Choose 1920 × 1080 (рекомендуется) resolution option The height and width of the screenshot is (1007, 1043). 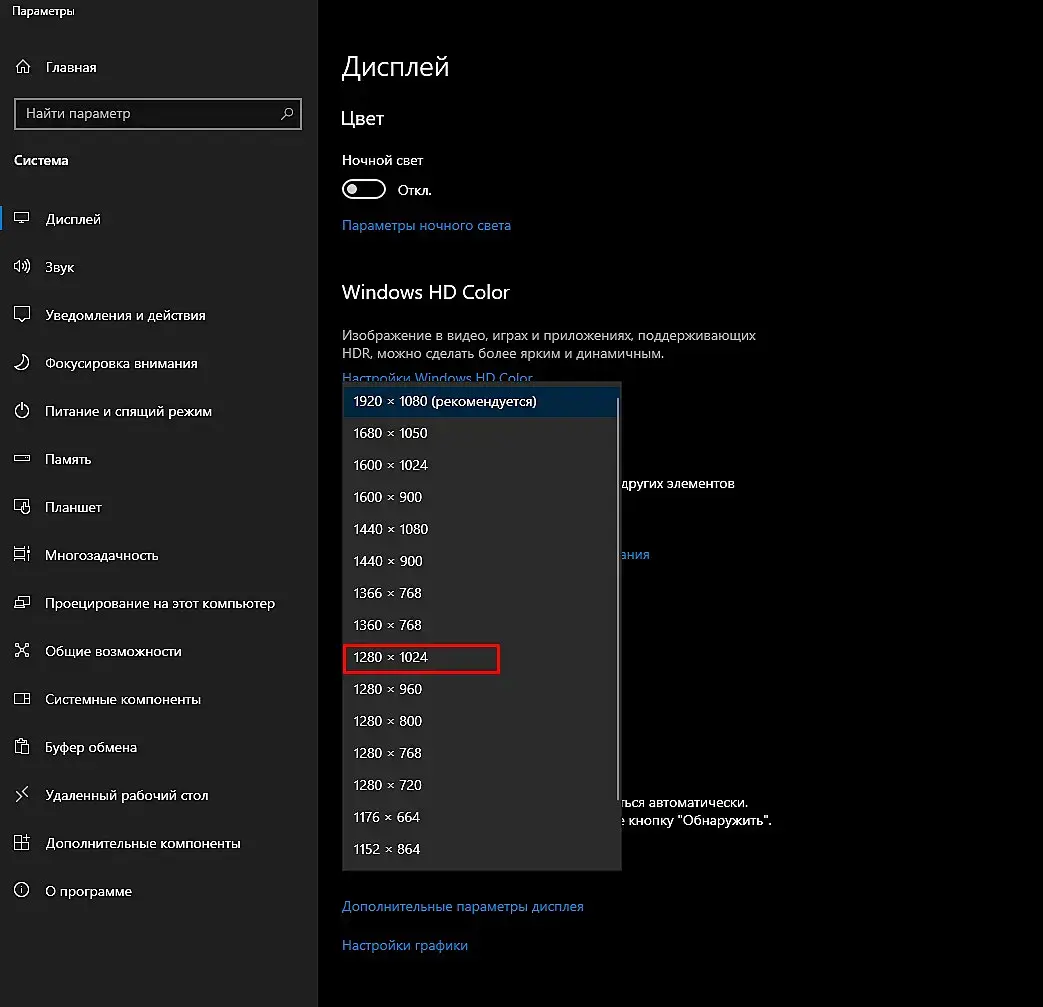point(480,401)
